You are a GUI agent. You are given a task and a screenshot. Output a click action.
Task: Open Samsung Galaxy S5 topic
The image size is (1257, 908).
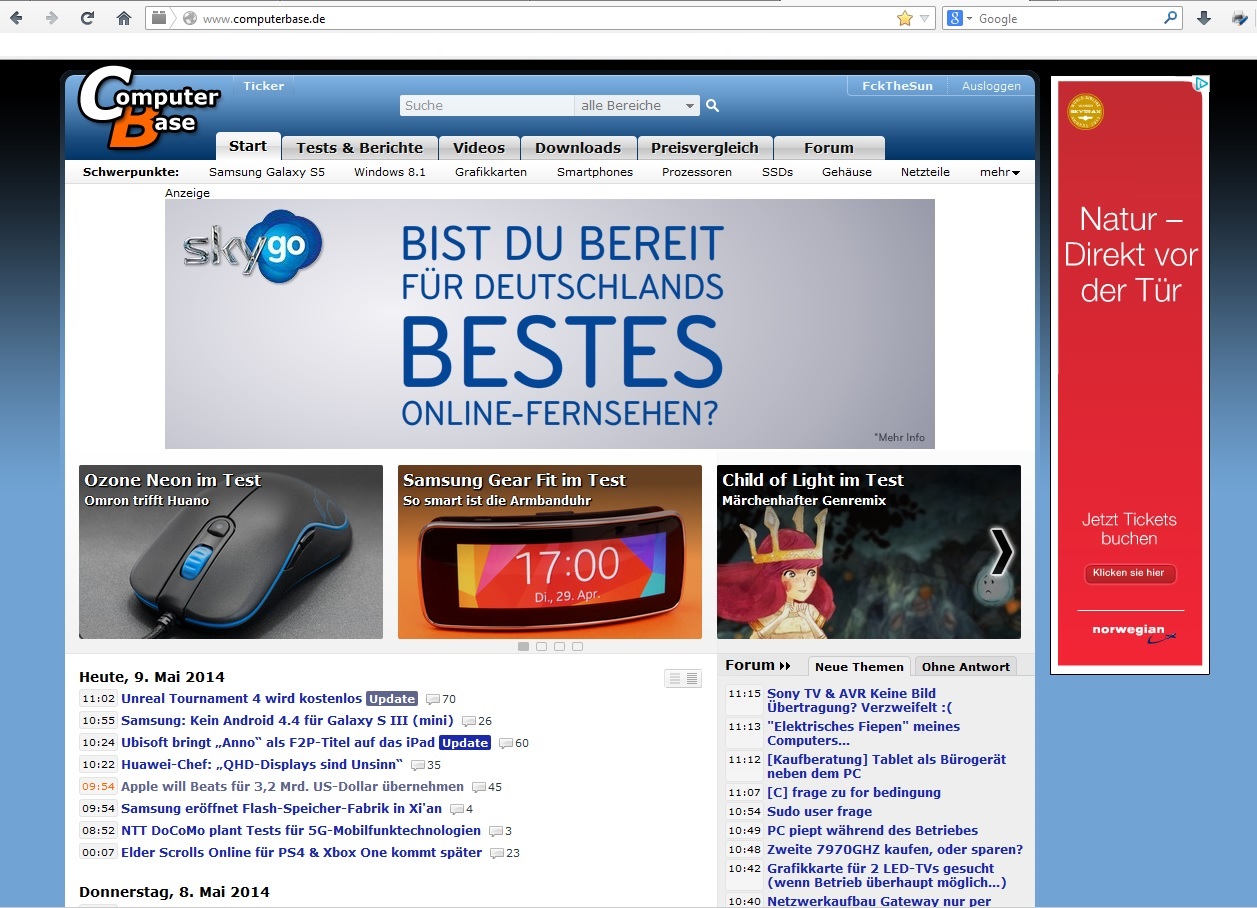[x=267, y=172]
